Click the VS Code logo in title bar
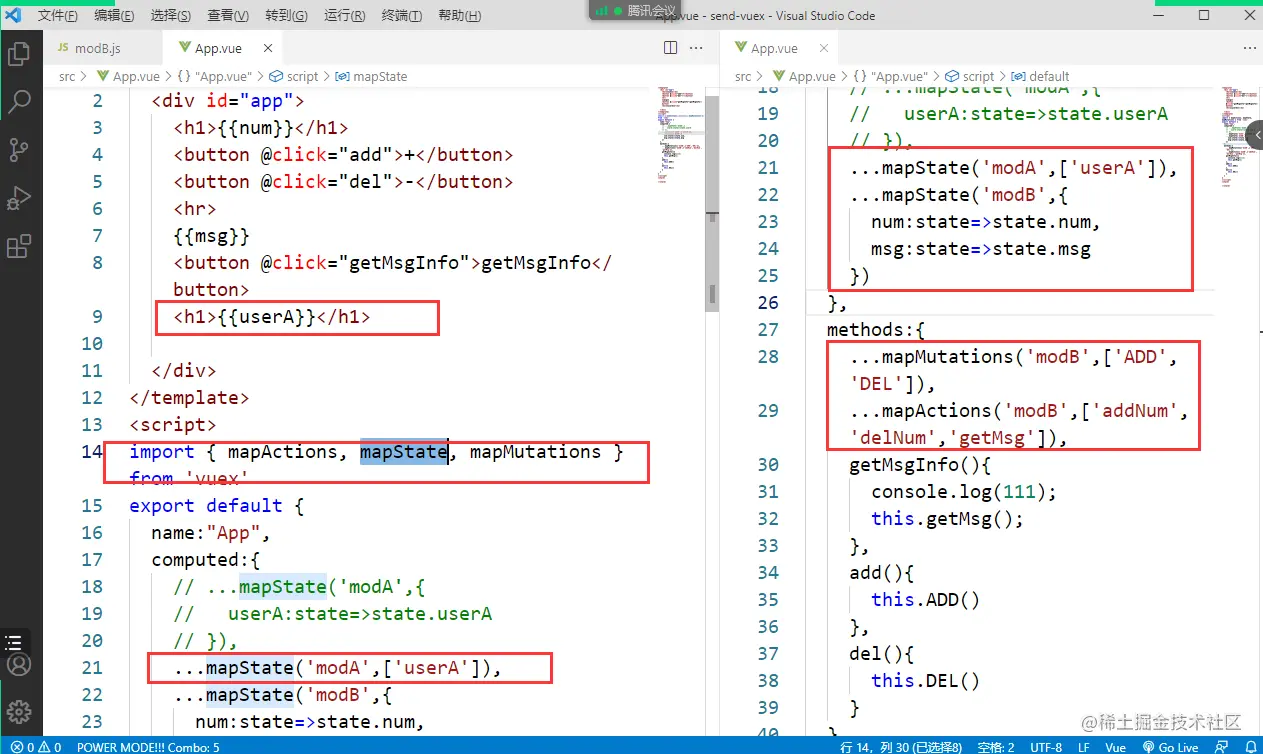The height and width of the screenshot is (754, 1263). click(x=14, y=15)
